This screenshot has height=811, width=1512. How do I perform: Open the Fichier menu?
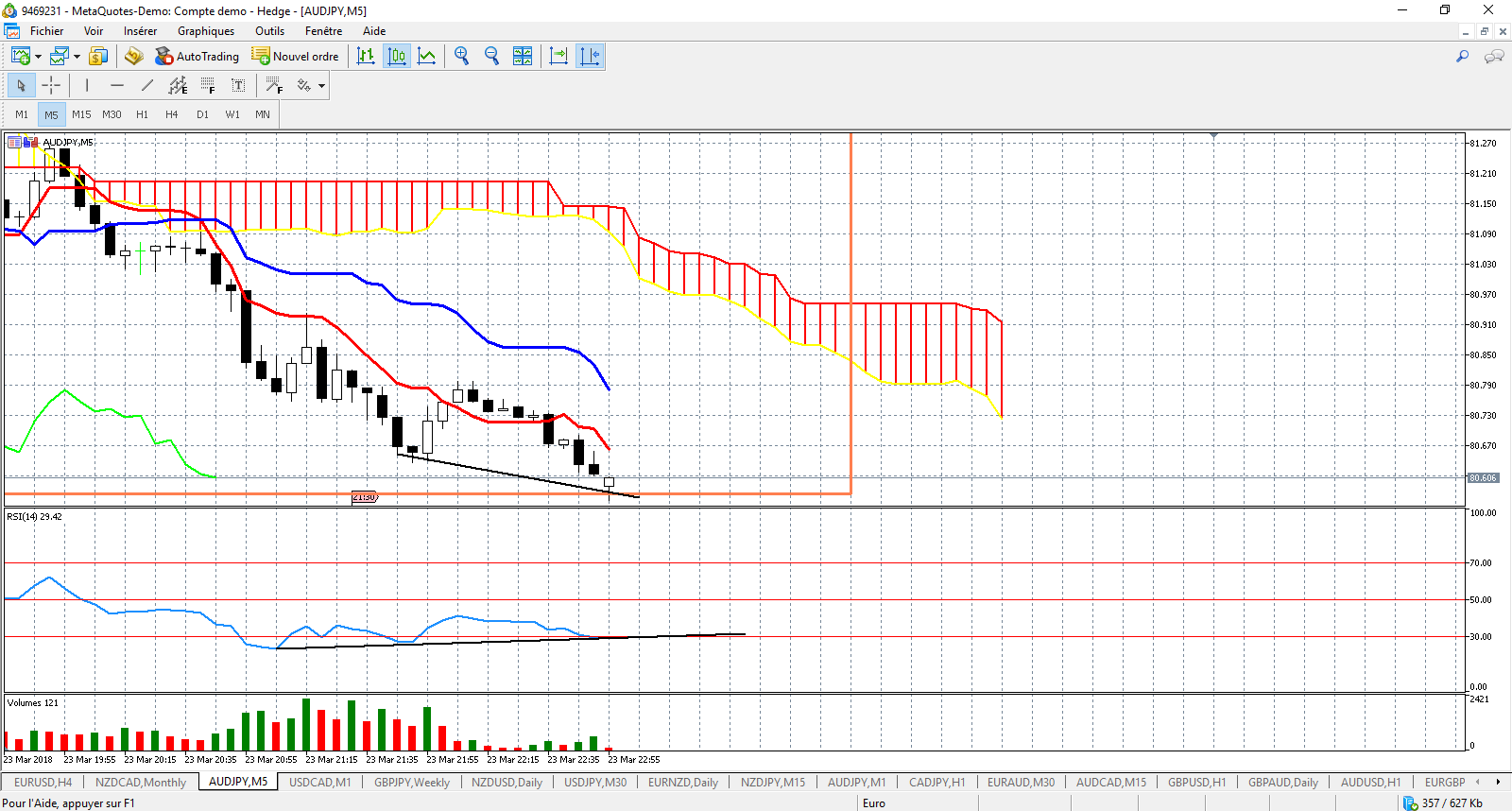click(x=46, y=31)
